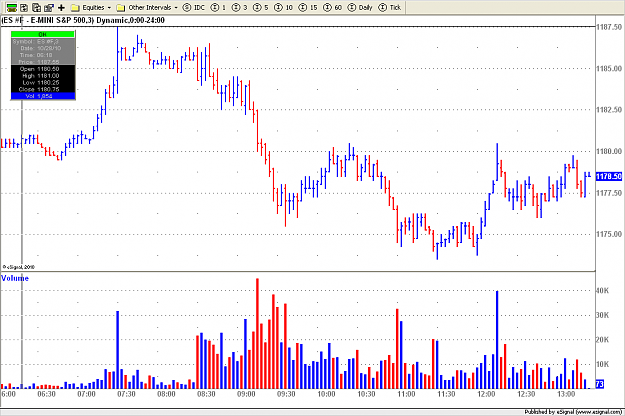Click the third toolbar icon showing stacked pages
The width and height of the screenshot is (625, 416).
[36, 7]
